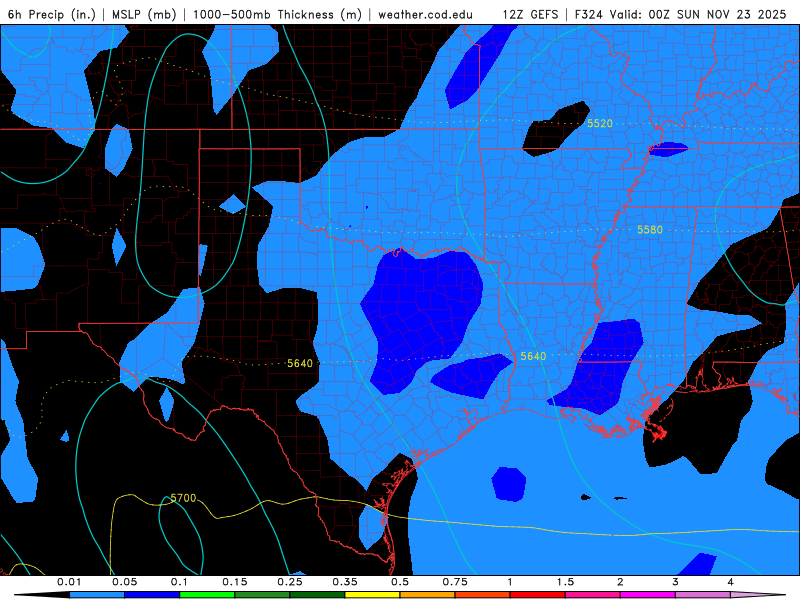The height and width of the screenshot is (600, 800).
Task: Click 'Valid: 00Z SUN NOV 23 2025' text
Action: (698, 15)
